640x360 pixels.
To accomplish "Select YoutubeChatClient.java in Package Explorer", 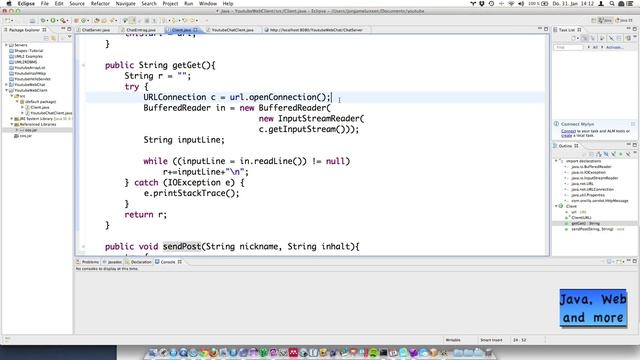I will click(51, 113).
